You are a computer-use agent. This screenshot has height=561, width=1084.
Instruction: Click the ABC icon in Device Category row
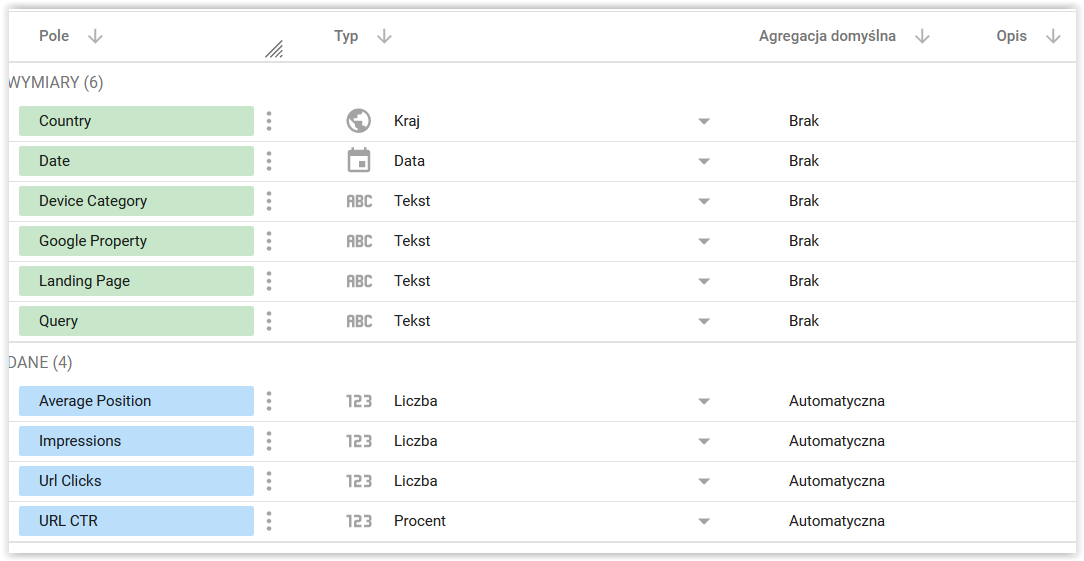(359, 201)
